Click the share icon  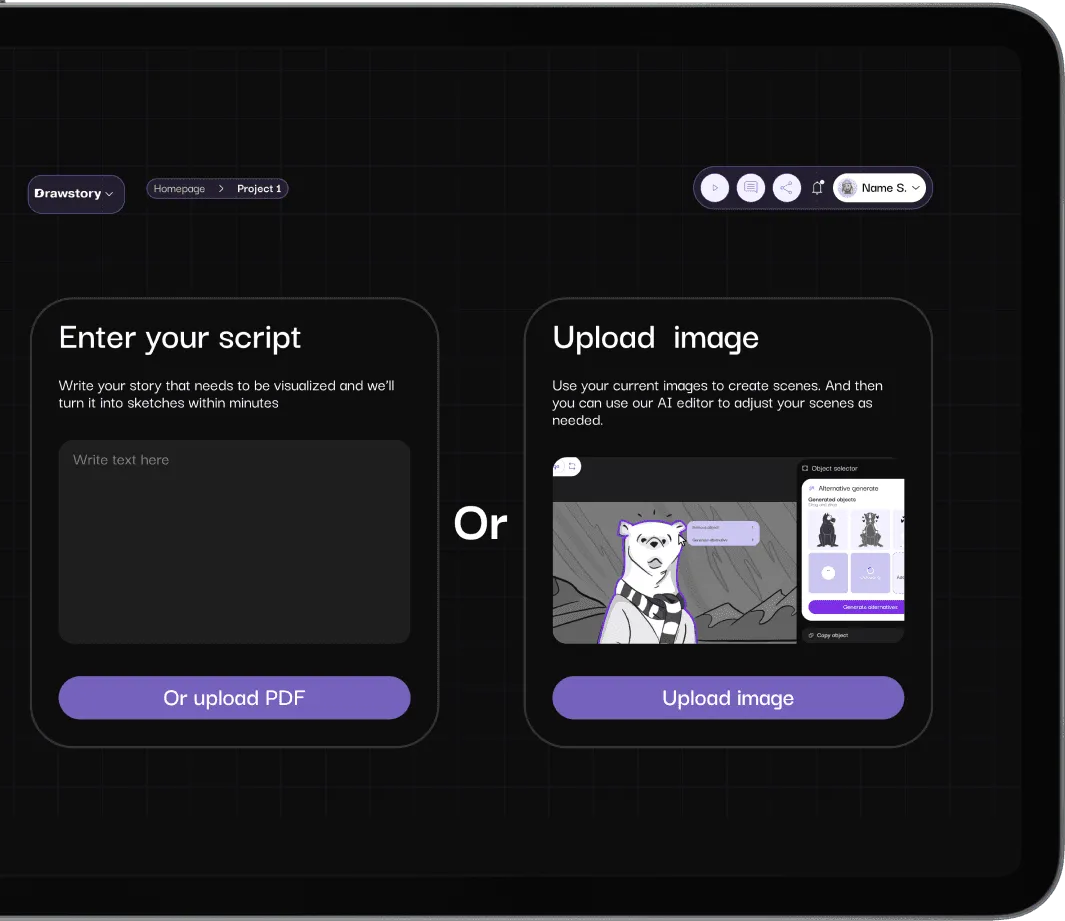coord(787,188)
